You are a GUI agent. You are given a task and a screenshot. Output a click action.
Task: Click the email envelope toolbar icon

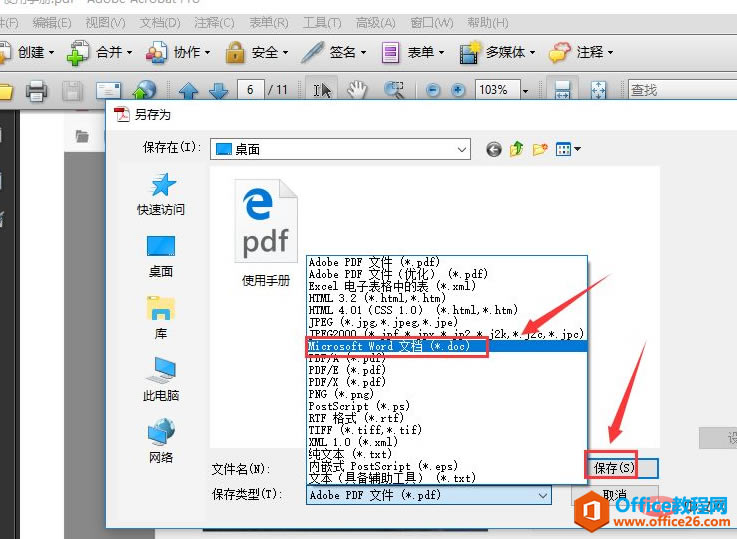pos(108,90)
